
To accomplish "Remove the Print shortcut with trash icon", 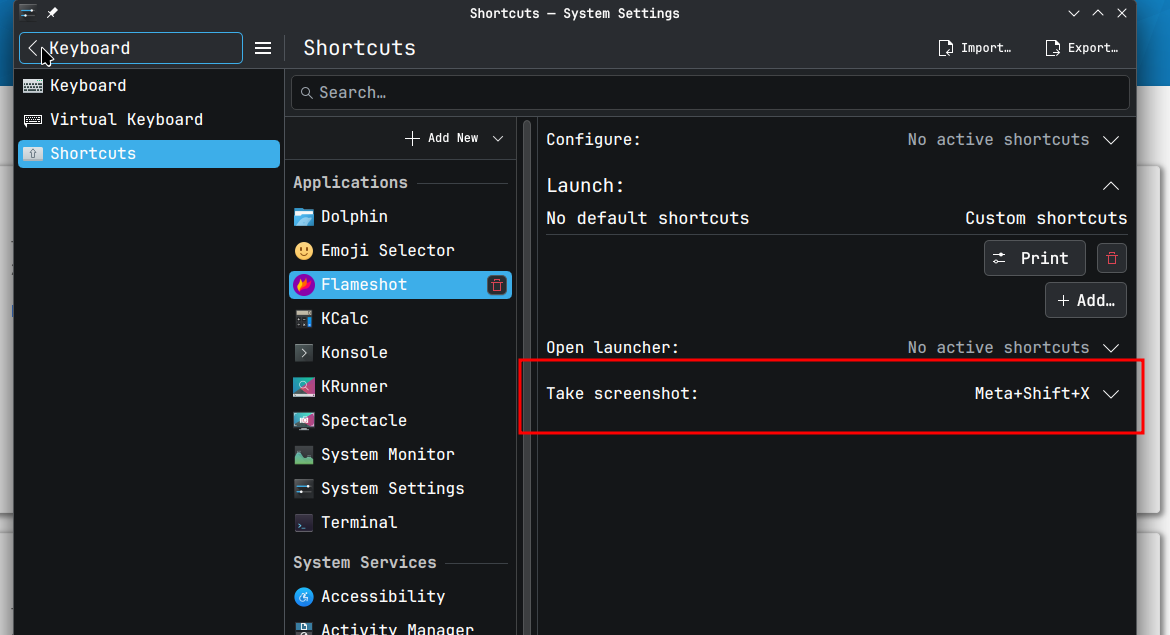I will click(x=1112, y=258).
